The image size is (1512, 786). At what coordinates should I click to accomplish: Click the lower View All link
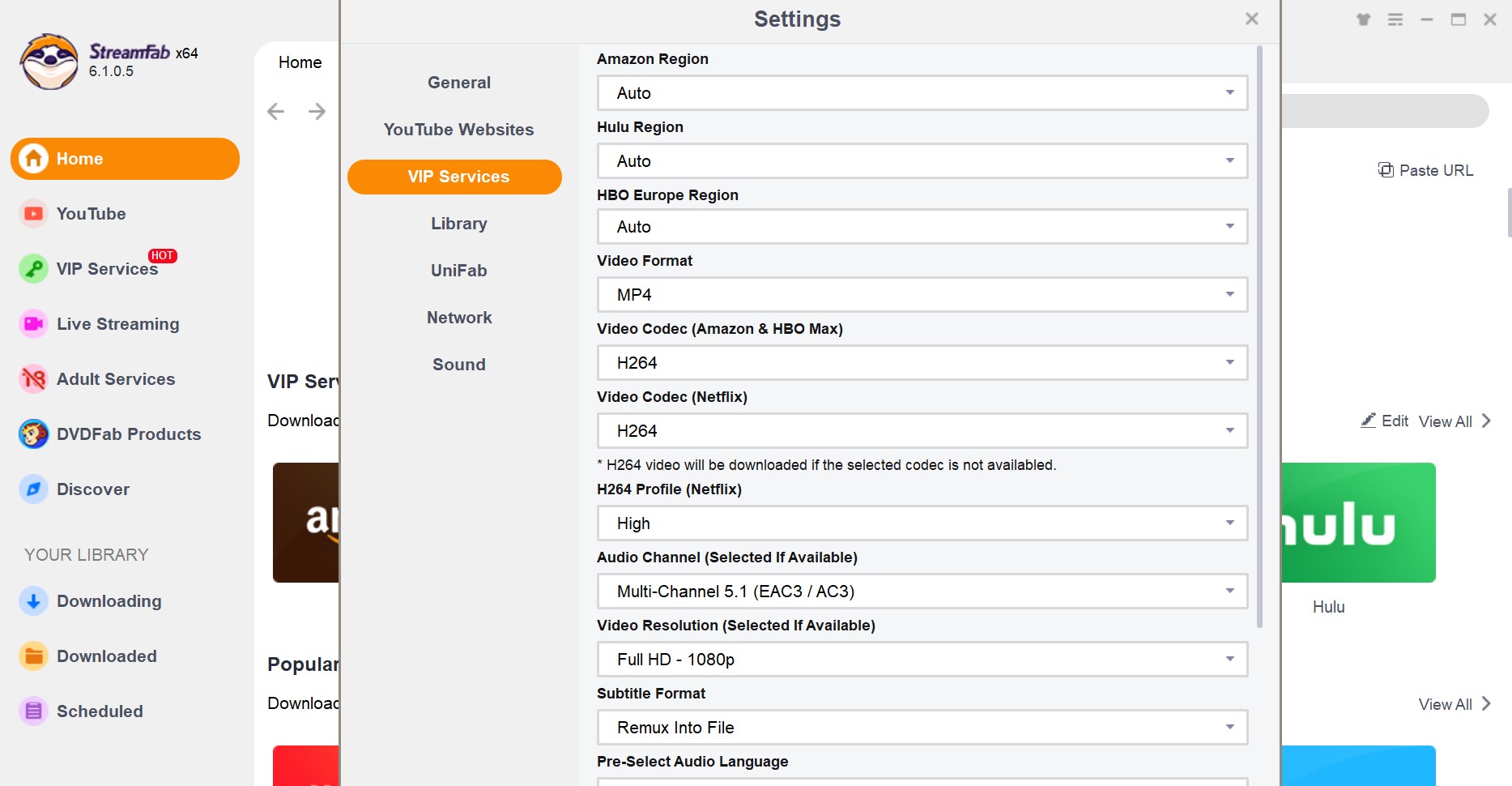click(x=1455, y=703)
